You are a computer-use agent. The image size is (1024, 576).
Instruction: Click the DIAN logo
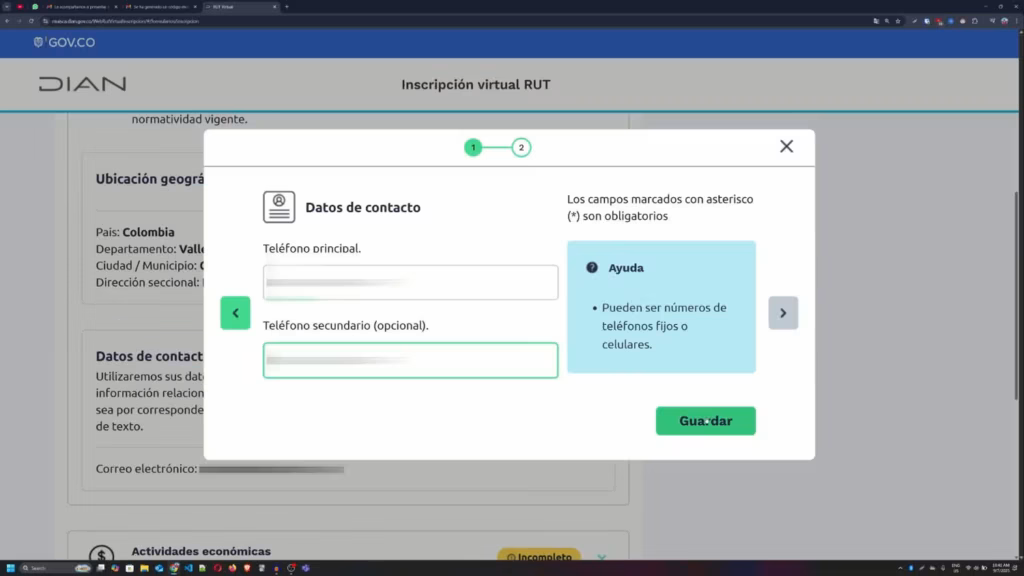[82, 84]
